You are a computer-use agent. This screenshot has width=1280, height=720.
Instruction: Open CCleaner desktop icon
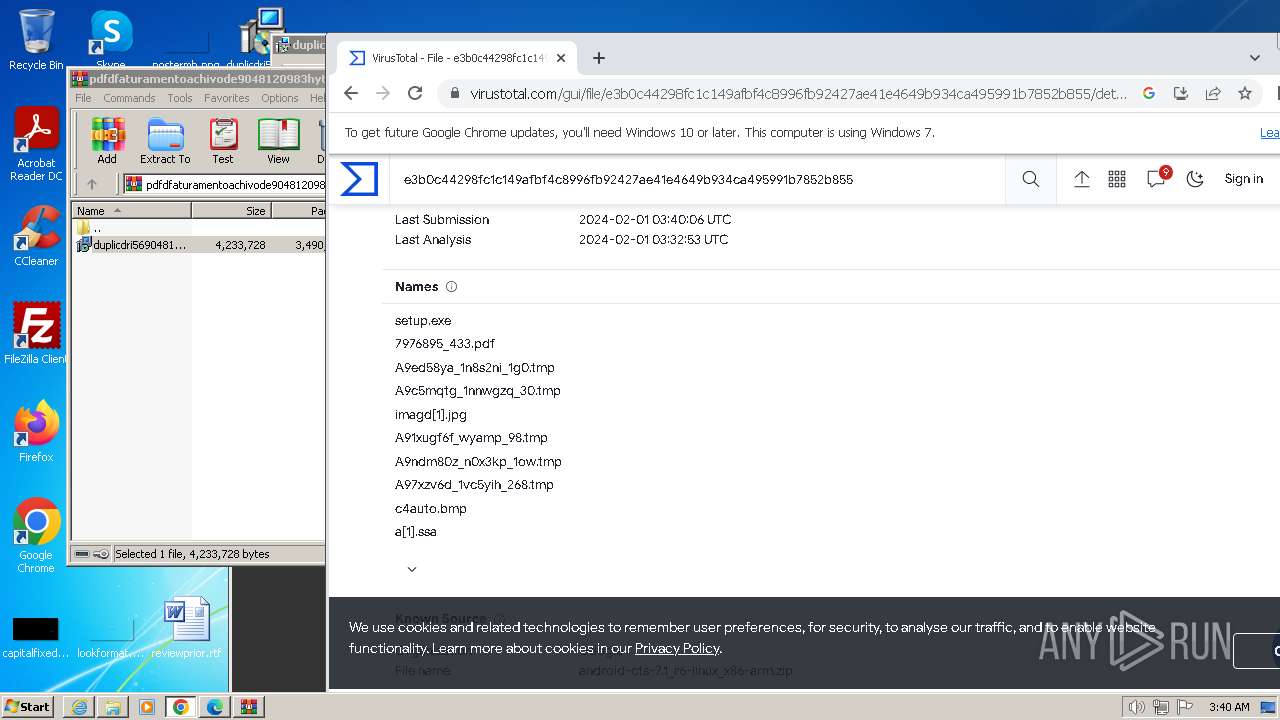pyautogui.click(x=36, y=236)
